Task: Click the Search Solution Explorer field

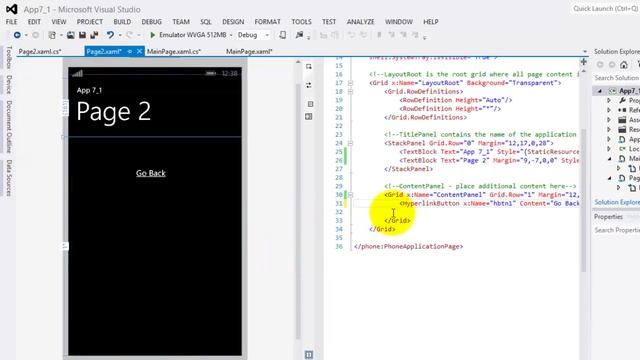Action: click(616, 78)
